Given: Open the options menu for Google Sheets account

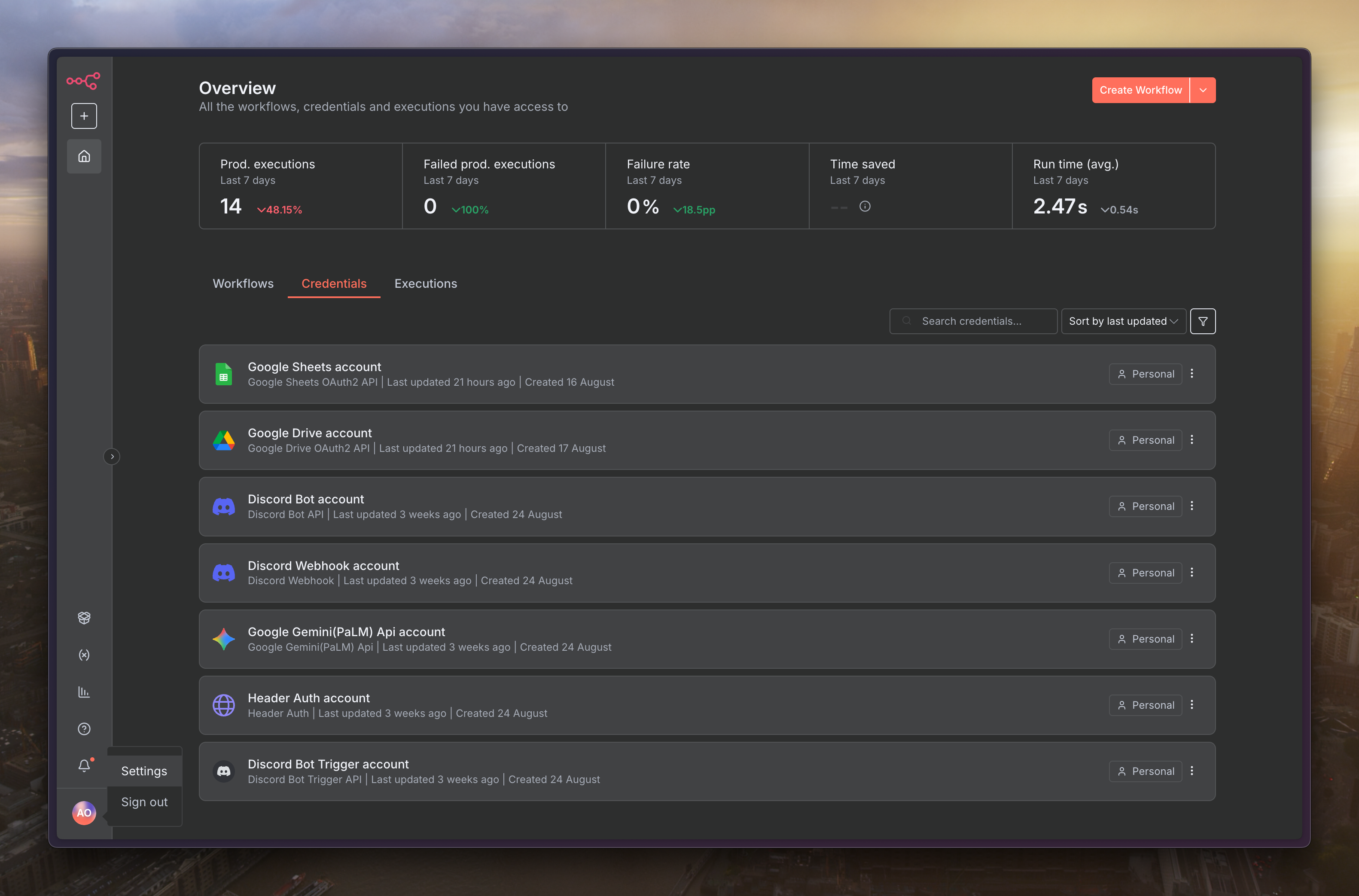Looking at the screenshot, I should pos(1191,374).
